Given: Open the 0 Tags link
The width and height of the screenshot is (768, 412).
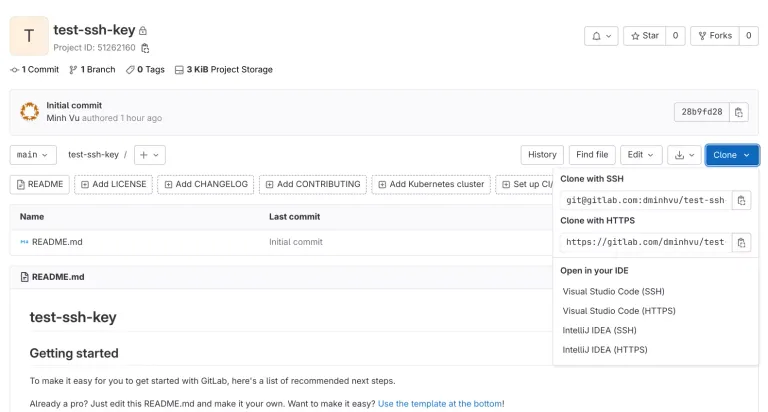Looking at the screenshot, I should [145, 70].
